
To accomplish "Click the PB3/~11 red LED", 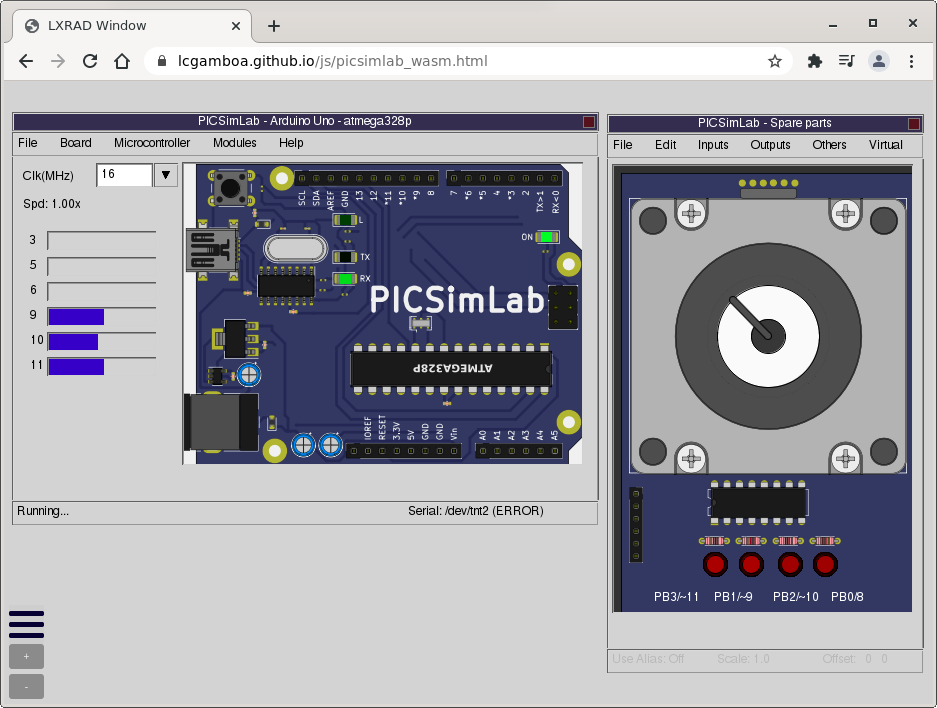I will (x=715, y=565).
